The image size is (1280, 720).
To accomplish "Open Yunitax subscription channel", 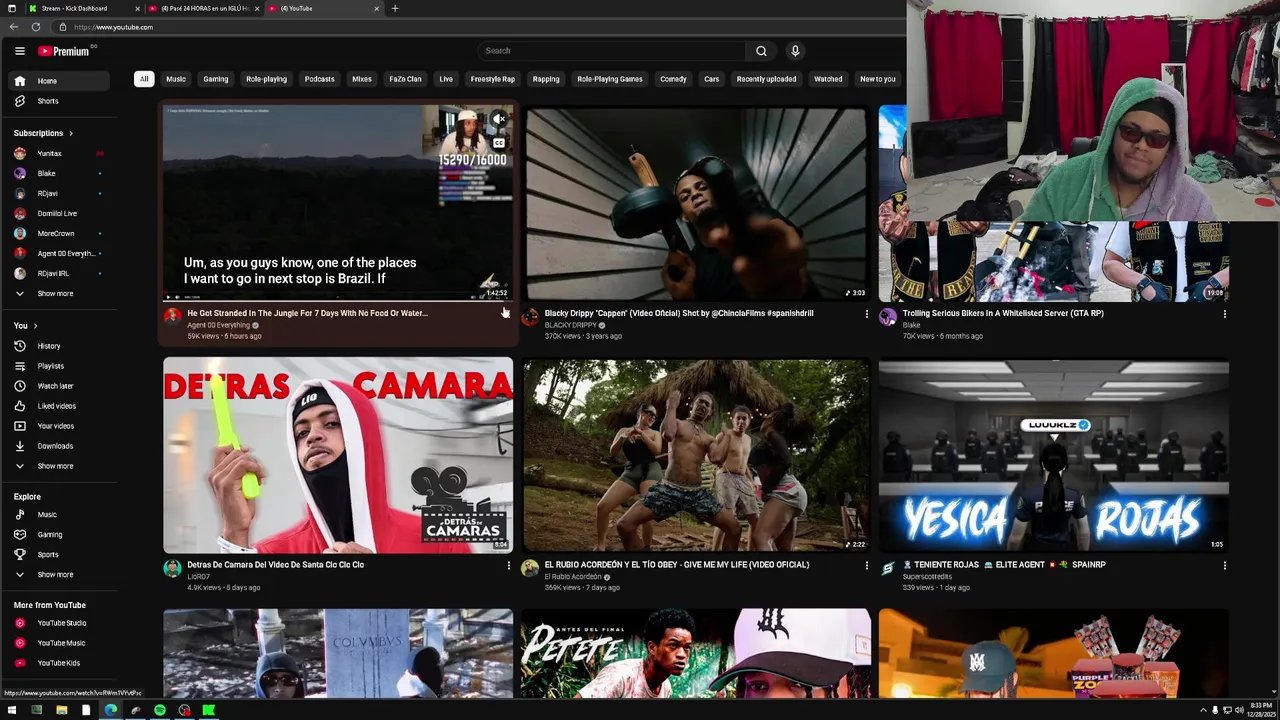I will pyautogui.click(x=60, y=154).
